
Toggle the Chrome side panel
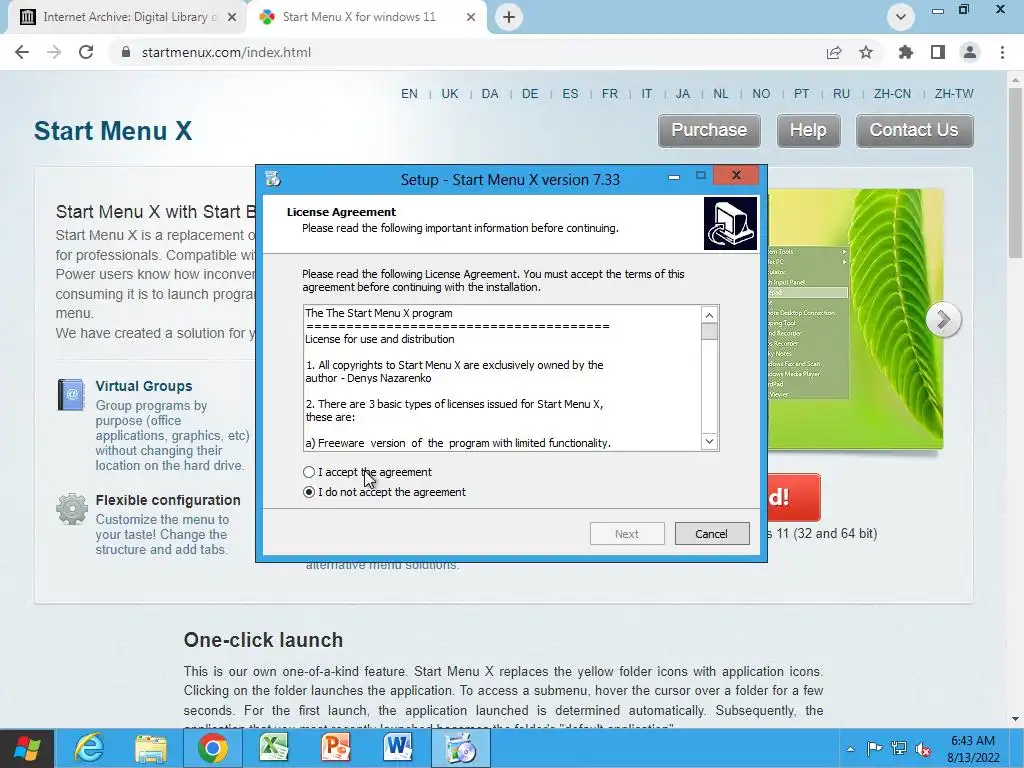(x=938, y=52)
